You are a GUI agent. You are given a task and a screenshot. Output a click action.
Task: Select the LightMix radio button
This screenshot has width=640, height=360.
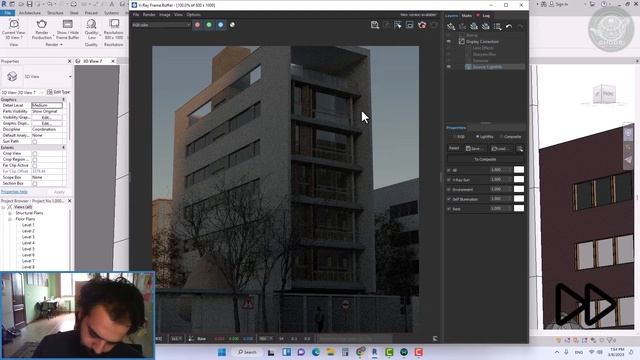coord(477,137)
